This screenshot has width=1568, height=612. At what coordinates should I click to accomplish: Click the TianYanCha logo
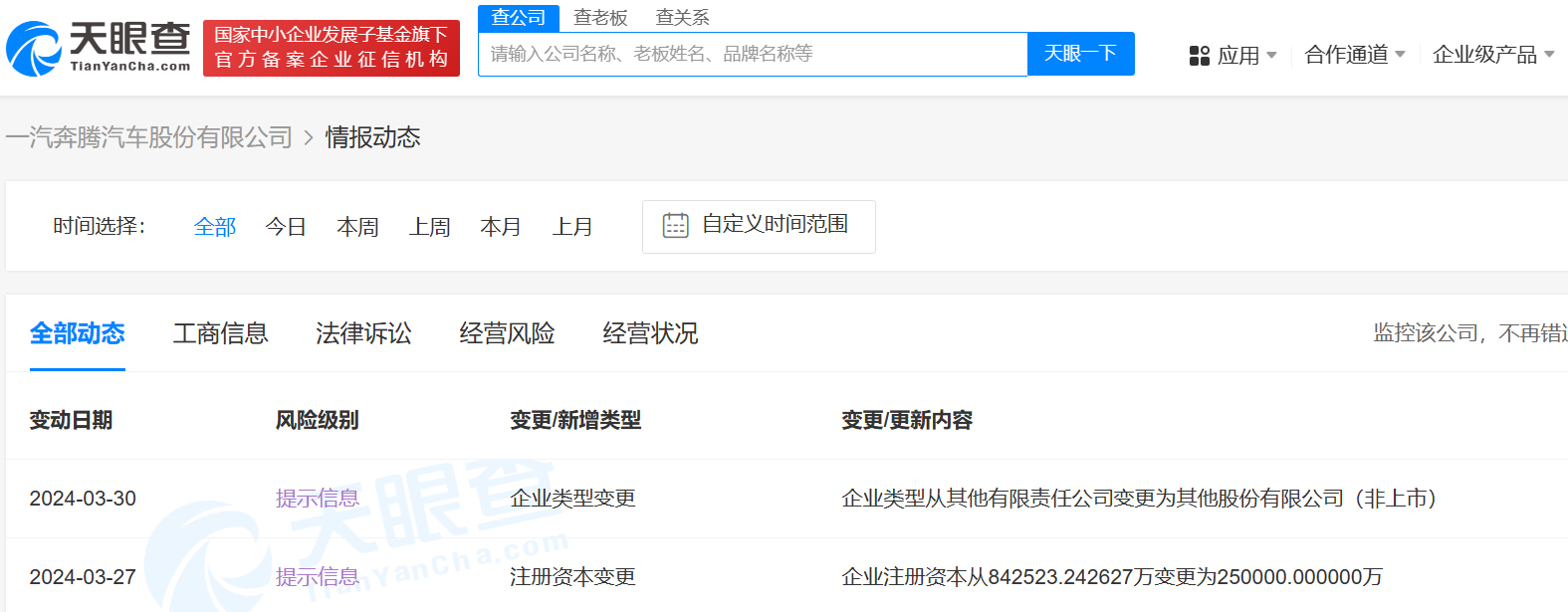point(98,48)
